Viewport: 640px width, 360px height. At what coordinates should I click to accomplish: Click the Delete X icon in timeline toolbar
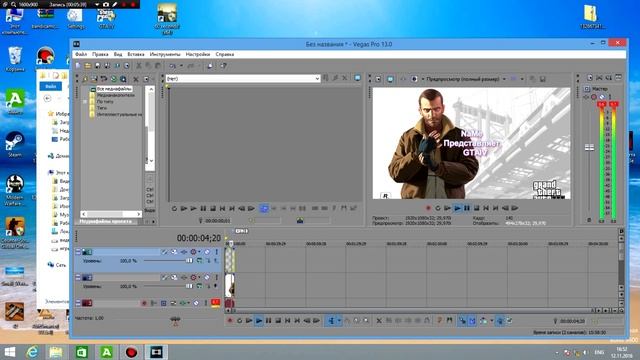pos(379,321)
